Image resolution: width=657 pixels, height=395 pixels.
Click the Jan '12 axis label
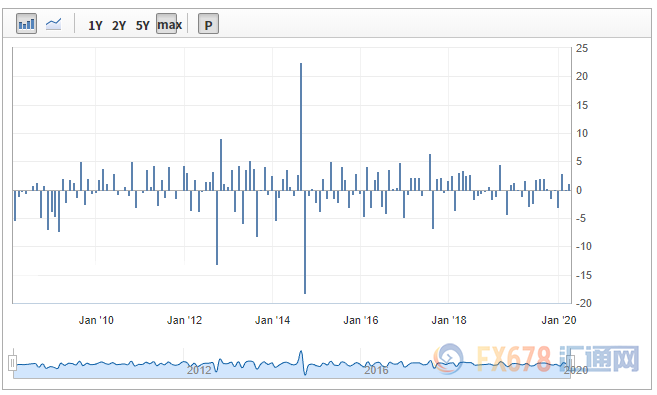(x=184, y=320)
